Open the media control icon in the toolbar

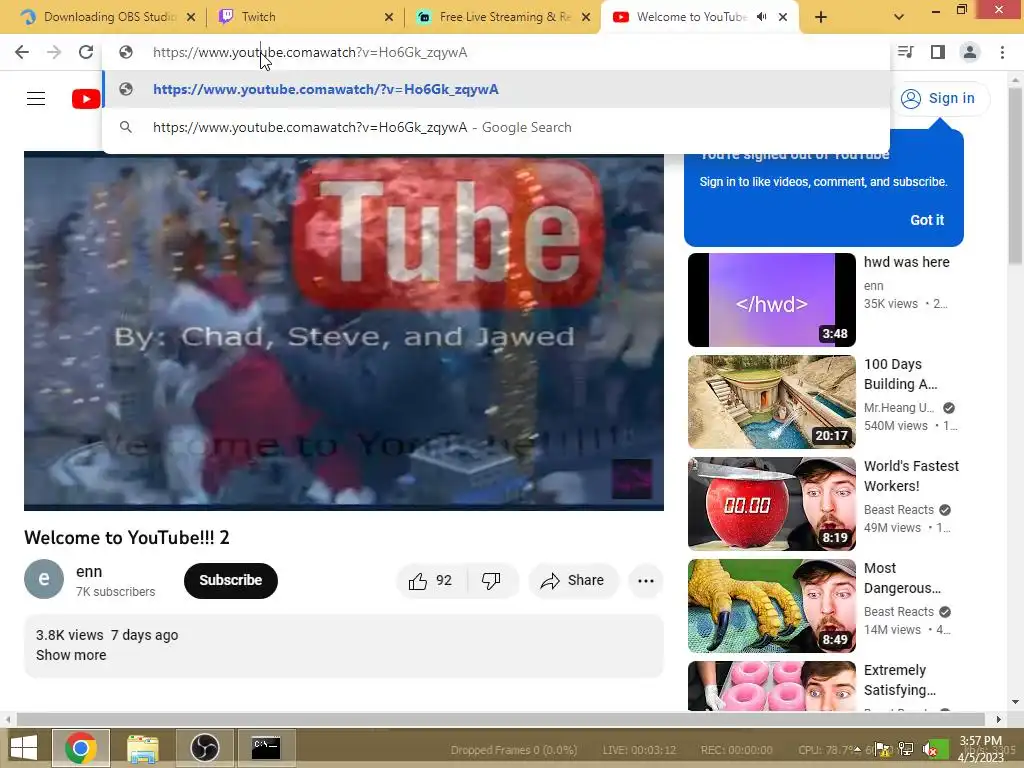click(905, 52)
